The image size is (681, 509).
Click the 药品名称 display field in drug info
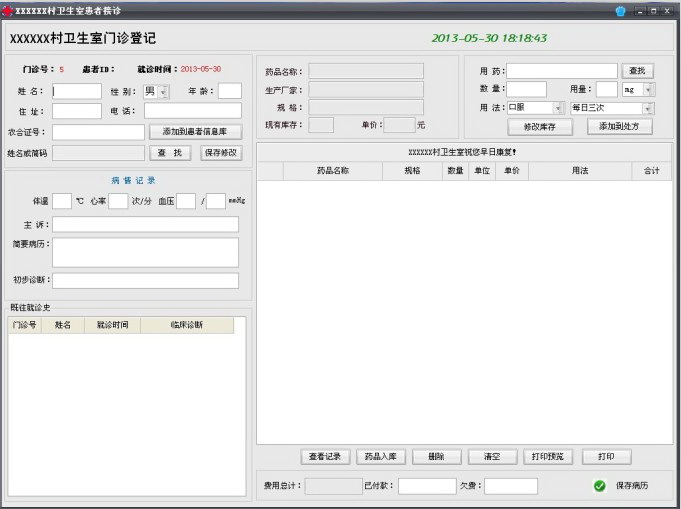click(x=366, y=71)
